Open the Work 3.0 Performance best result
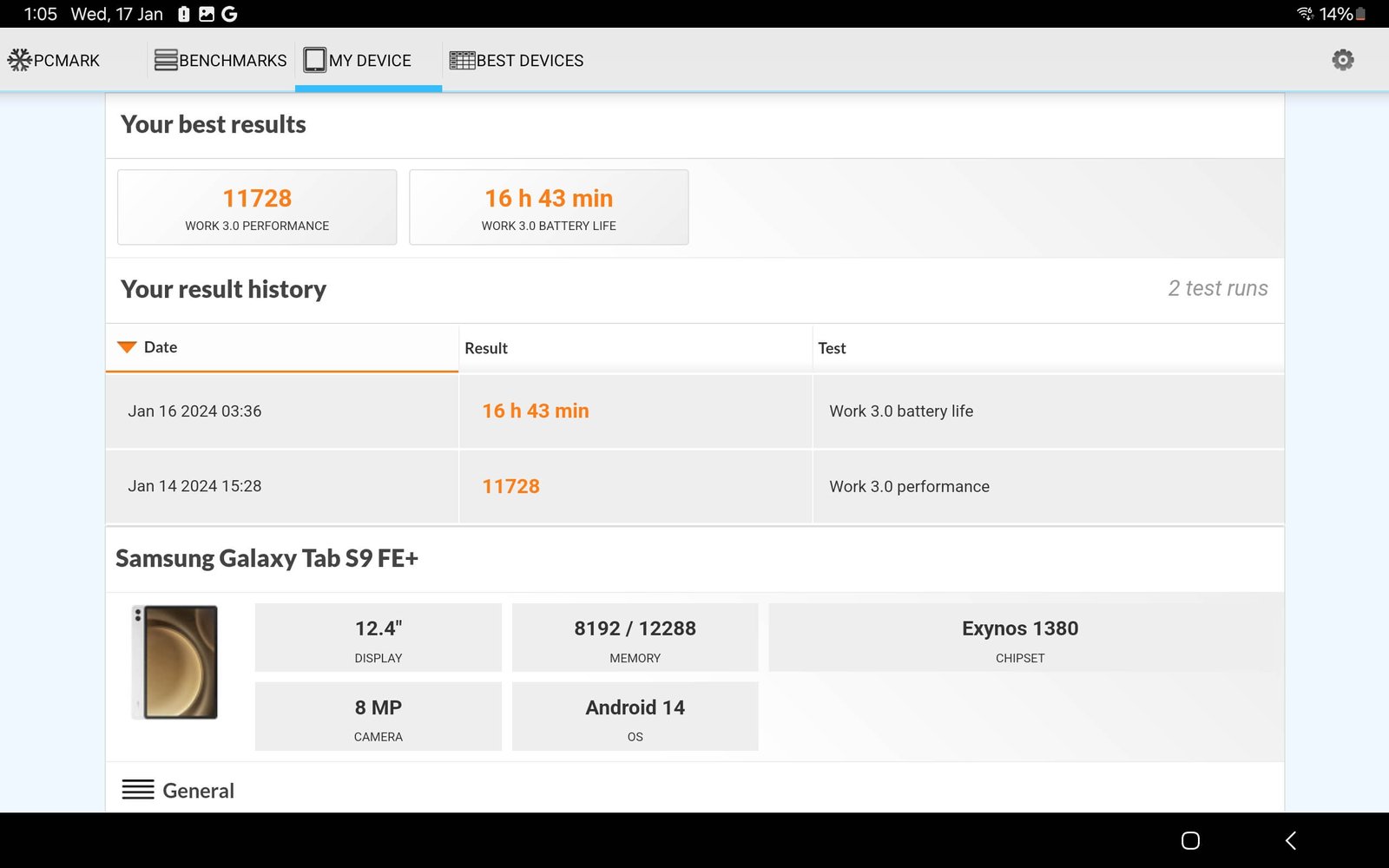The width and height of the screenshot is (1389, 868). coord(257,207)
